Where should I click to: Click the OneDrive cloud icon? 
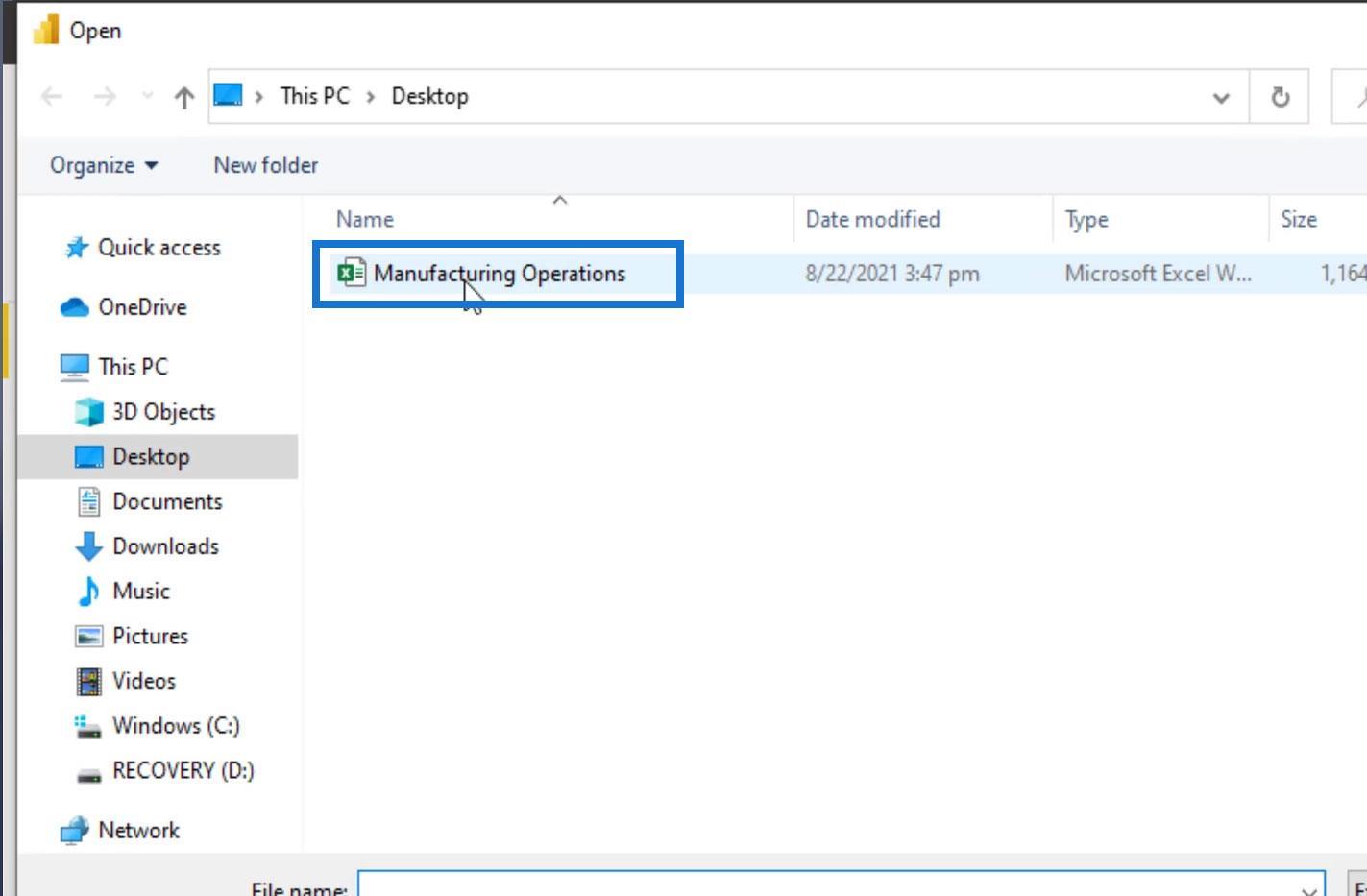(75, 307)
